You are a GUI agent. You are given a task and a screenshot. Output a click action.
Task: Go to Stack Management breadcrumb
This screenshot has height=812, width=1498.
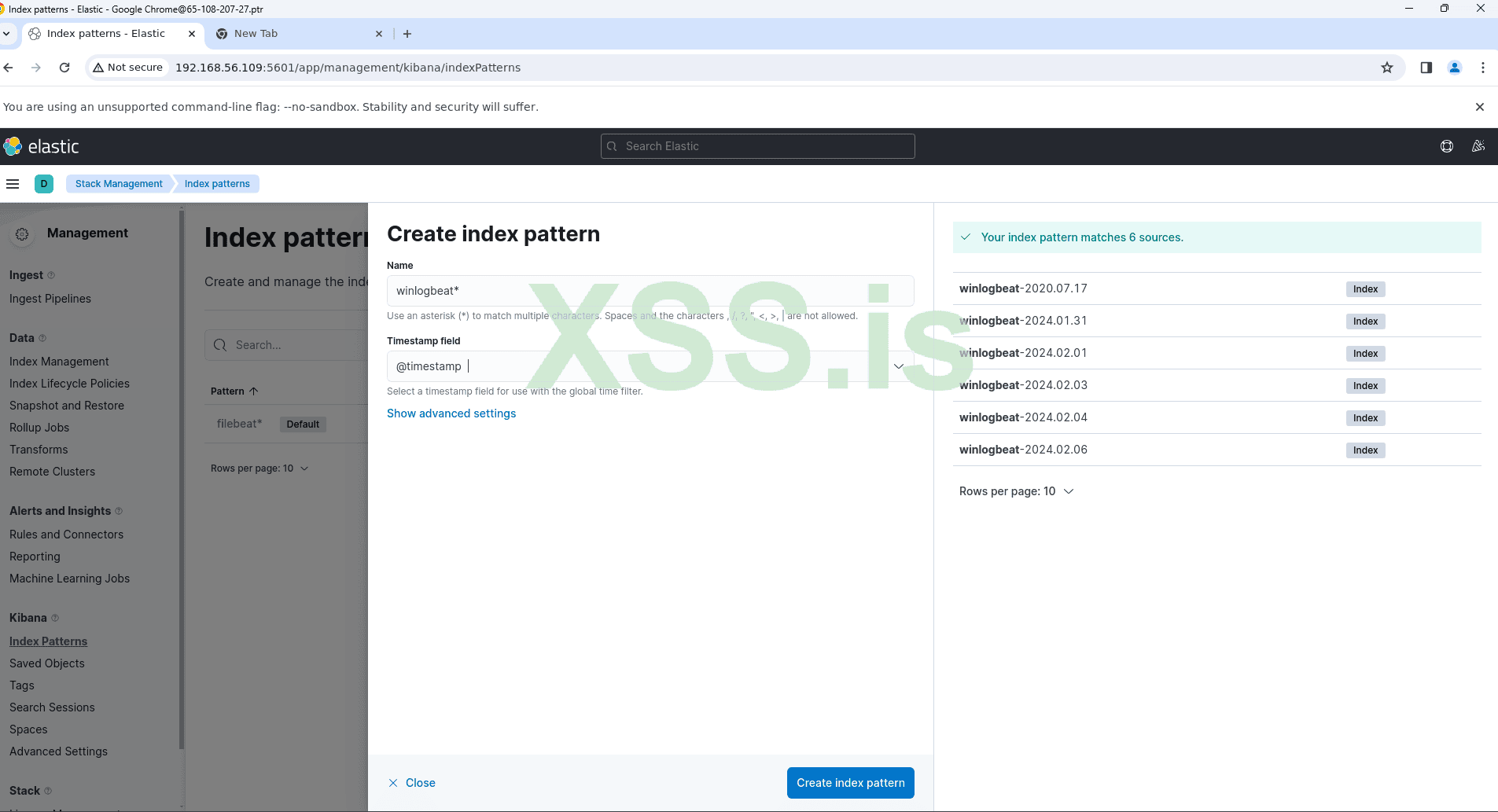[x=119, y=184]
